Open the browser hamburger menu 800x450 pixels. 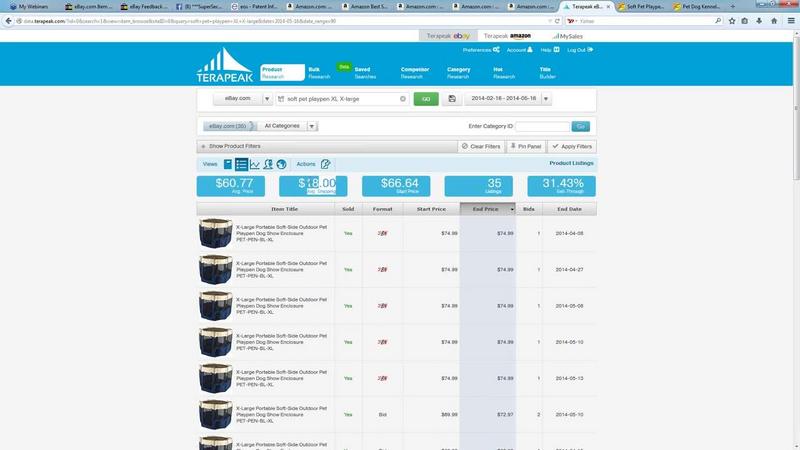[x=791, y=21]
